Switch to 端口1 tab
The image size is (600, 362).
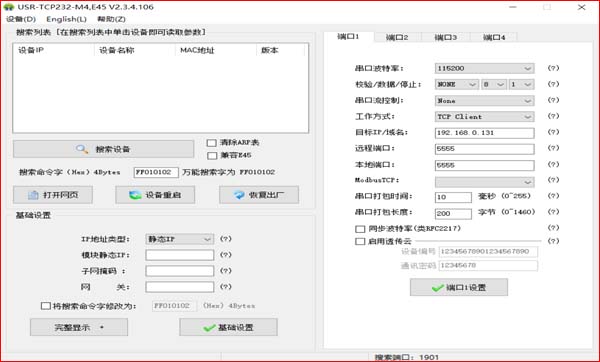348,37
